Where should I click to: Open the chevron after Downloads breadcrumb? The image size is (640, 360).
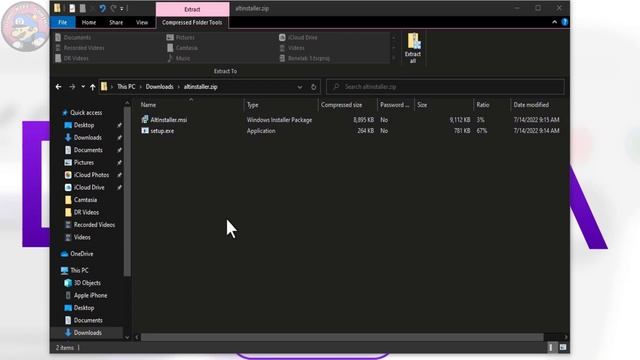tap(179, 87)
